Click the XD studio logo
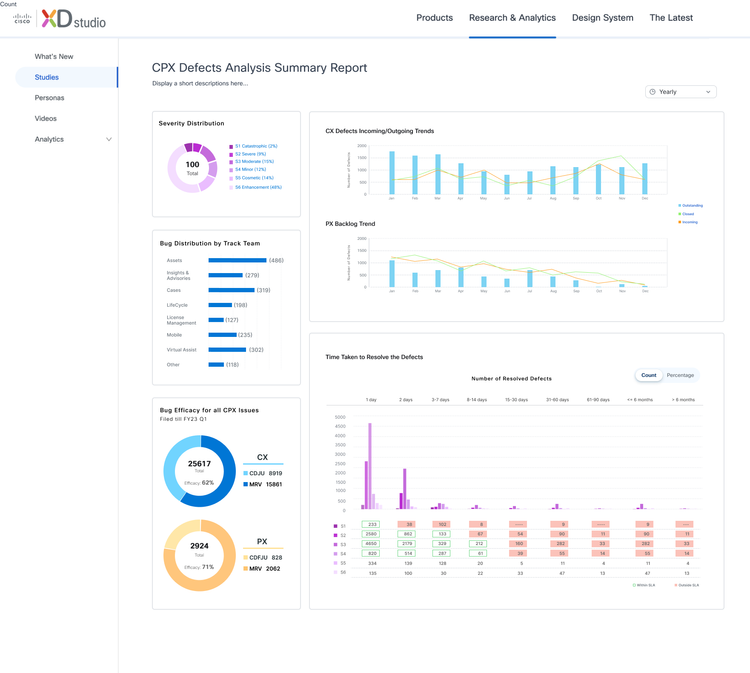The height and width of the screenshot is (673, 750). (x=74, y=19)
